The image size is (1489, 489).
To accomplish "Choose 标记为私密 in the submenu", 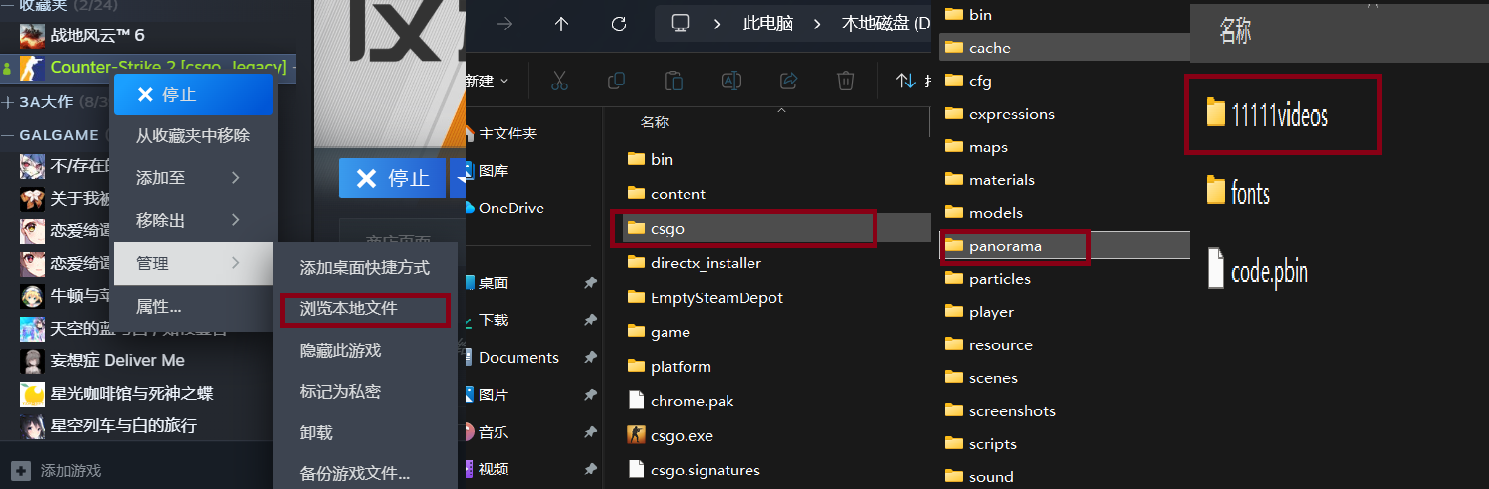I will click(365, 392).
